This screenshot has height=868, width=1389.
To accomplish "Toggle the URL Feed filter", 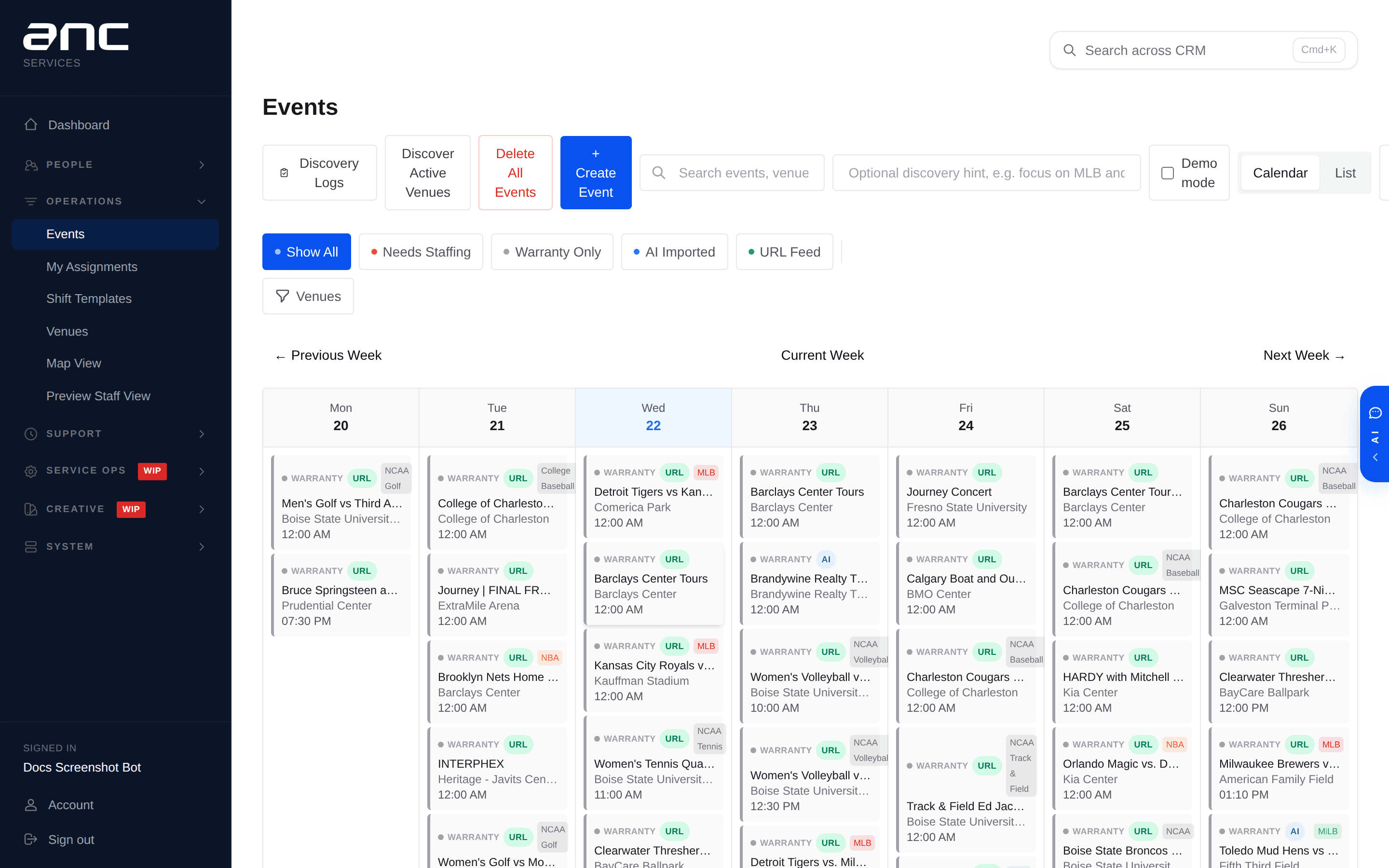I will tap(784, 251).
